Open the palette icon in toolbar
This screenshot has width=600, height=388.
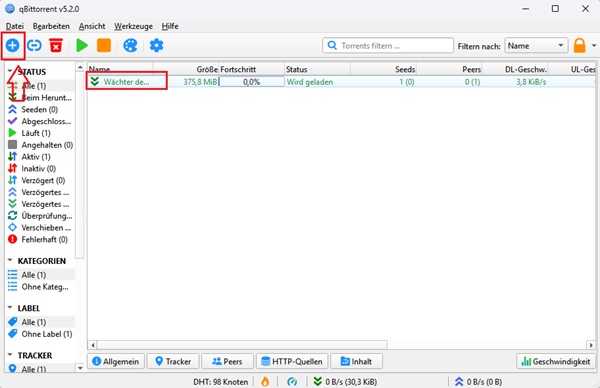coord(130,46)
